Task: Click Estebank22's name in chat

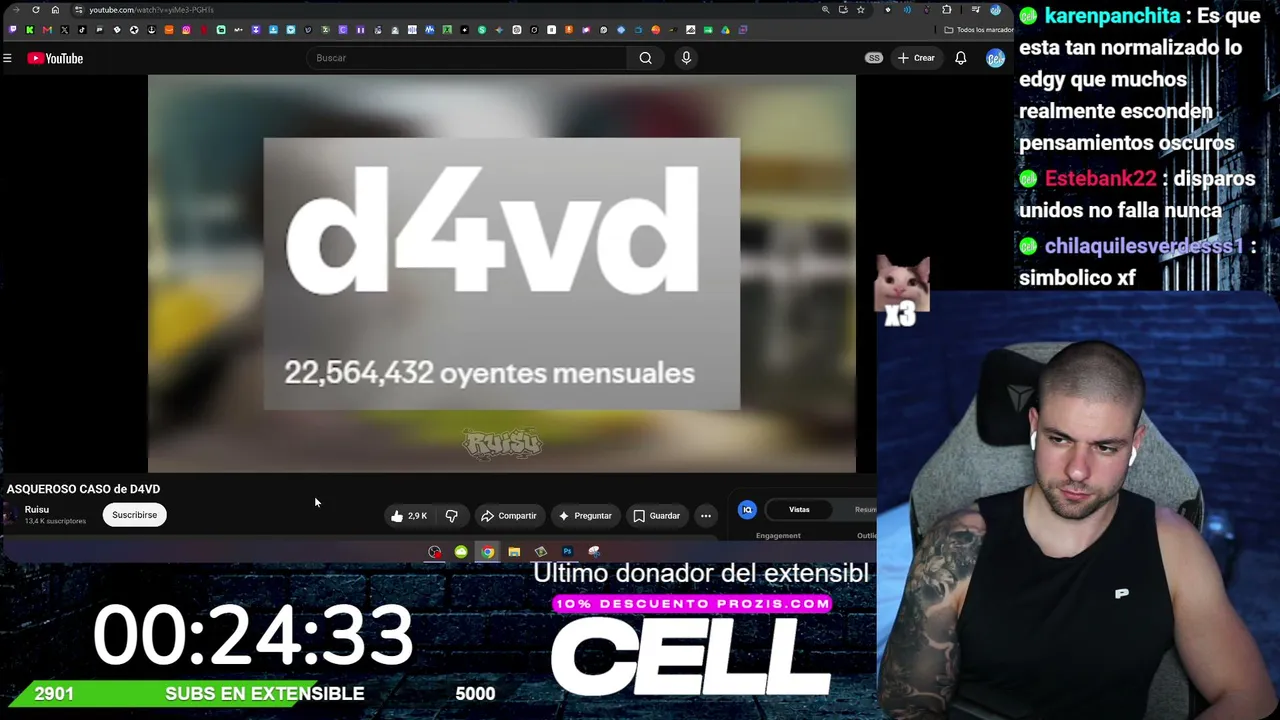Action: point(1100,179)
